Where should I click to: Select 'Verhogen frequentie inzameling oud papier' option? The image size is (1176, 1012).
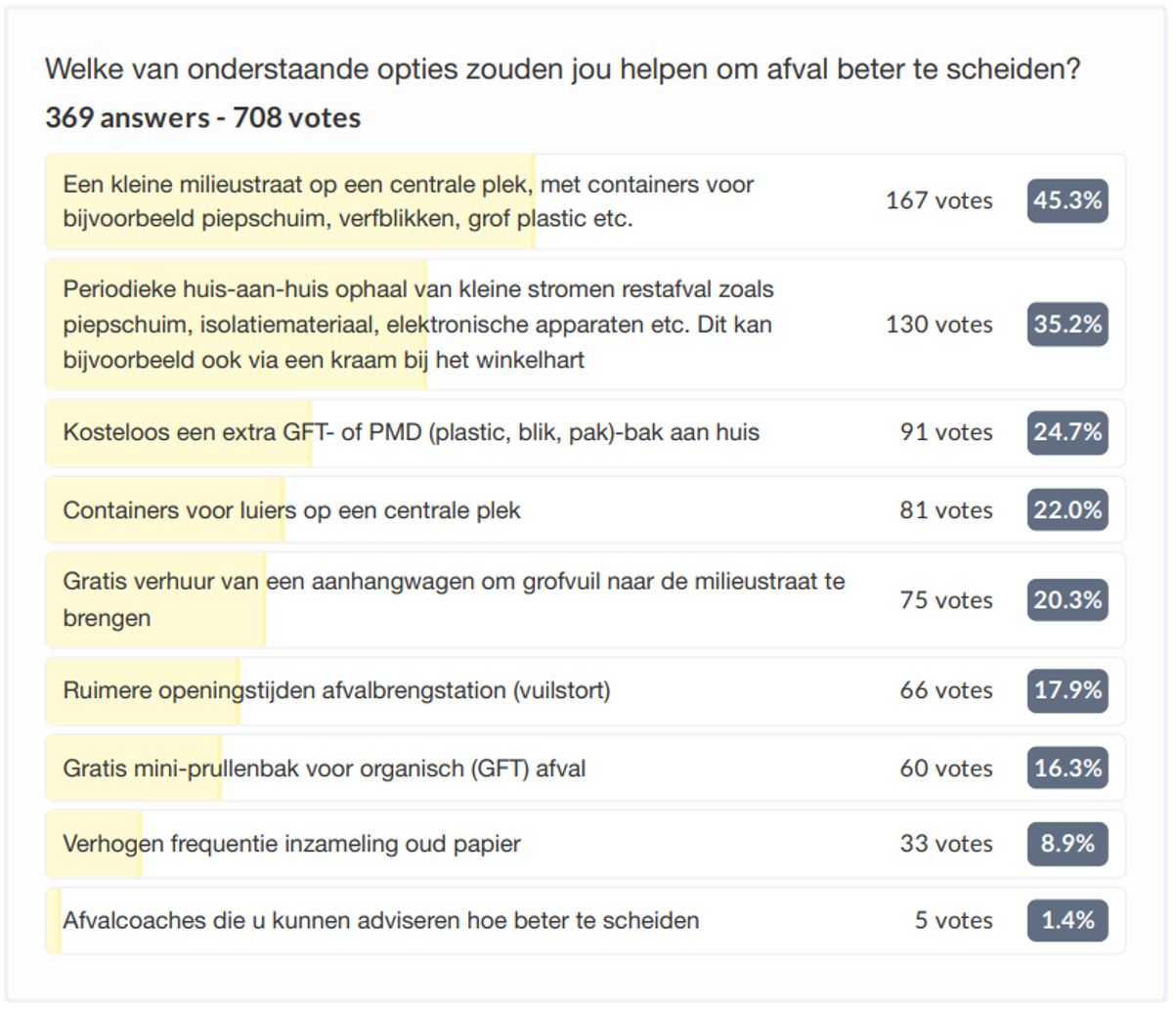[x=291, y=844]
